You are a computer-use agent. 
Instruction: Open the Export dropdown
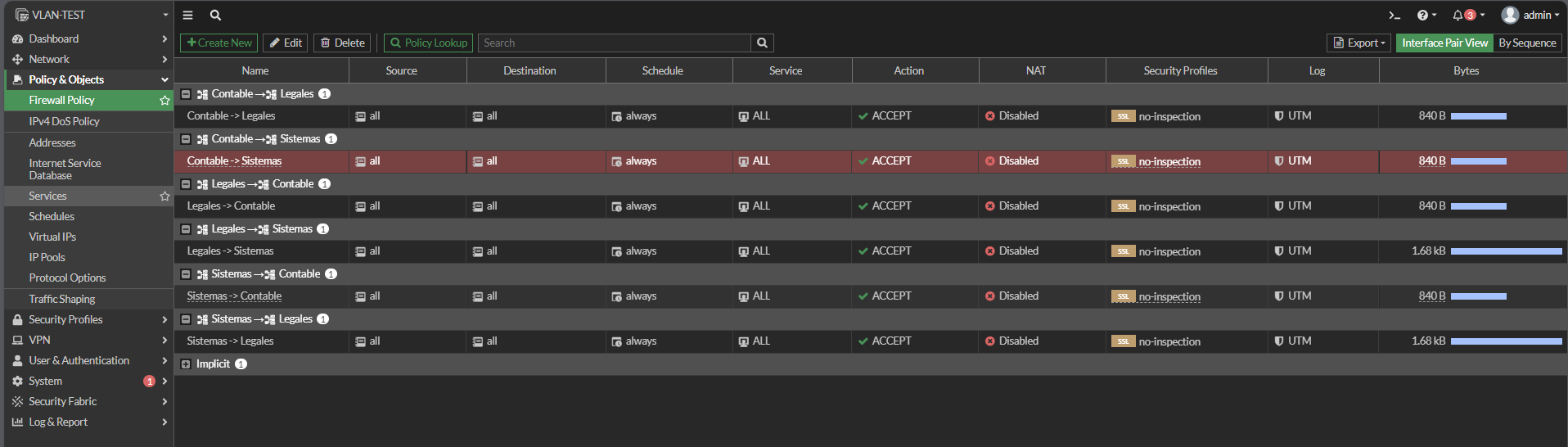tap(1358, 43)
